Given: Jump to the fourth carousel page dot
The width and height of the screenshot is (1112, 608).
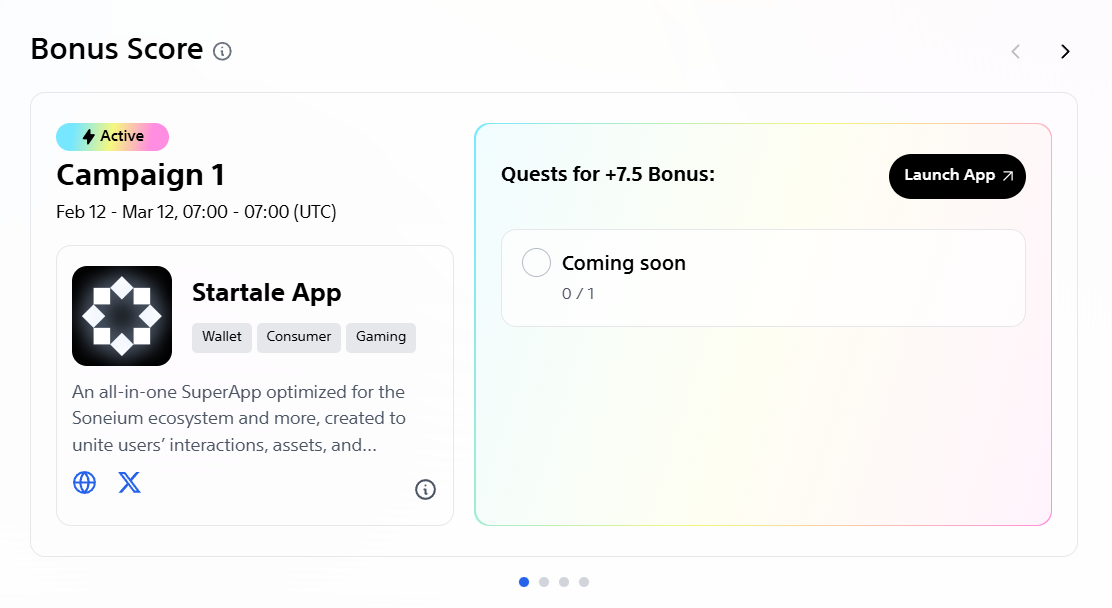Looking at the screenshot, I should (x=584, y=582).
